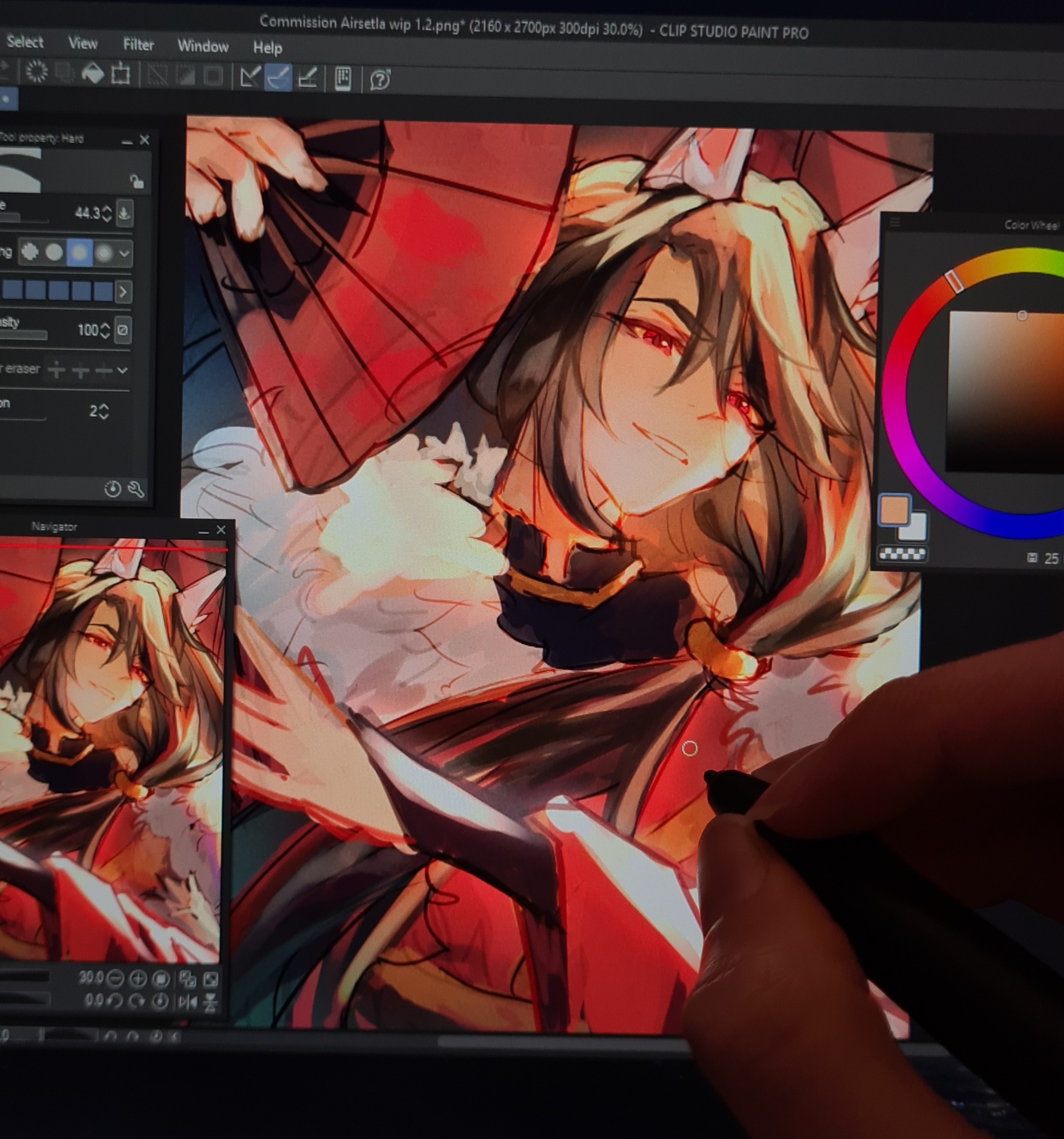Rotate canvas left in the Navigator
Viewport: 1064px width, 1139px height.
click(116, 1001)
